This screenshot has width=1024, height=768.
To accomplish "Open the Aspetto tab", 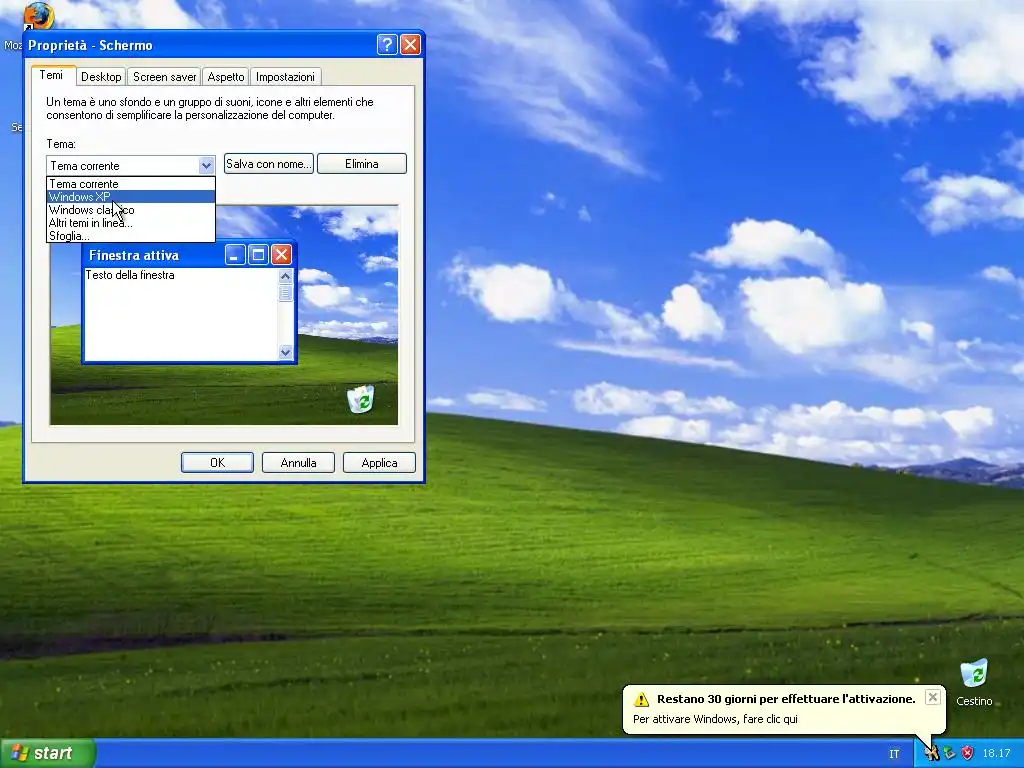I will click(225, 77).
